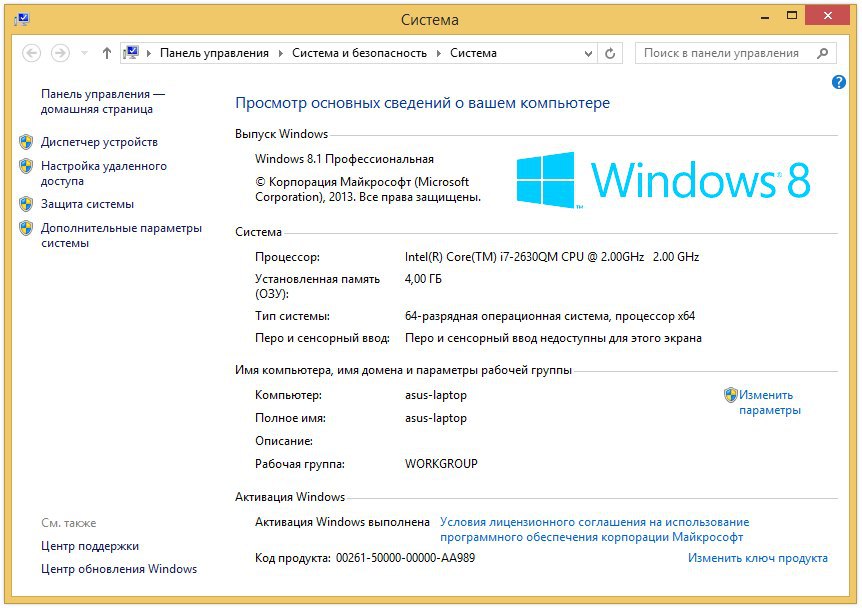
Task: Click the processor value Intel(R) Core(TM) i7-2630QM
Action: click(552, 257)
